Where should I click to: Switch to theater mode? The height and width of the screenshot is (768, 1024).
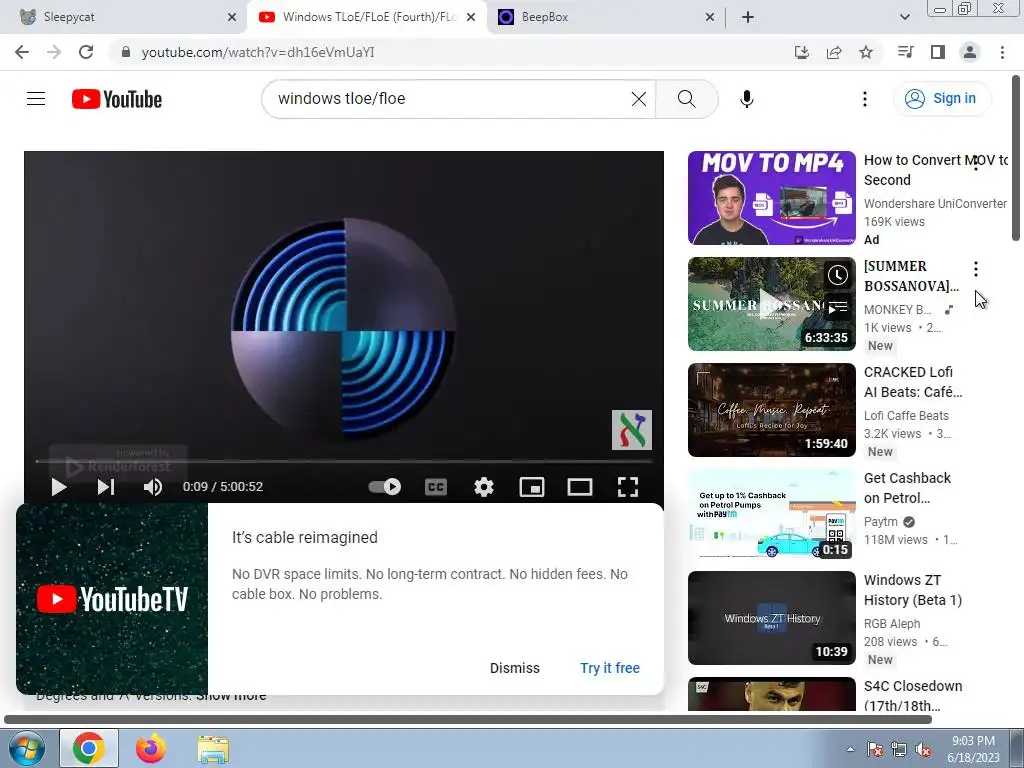pyautogui.click(x=580, y=487)
